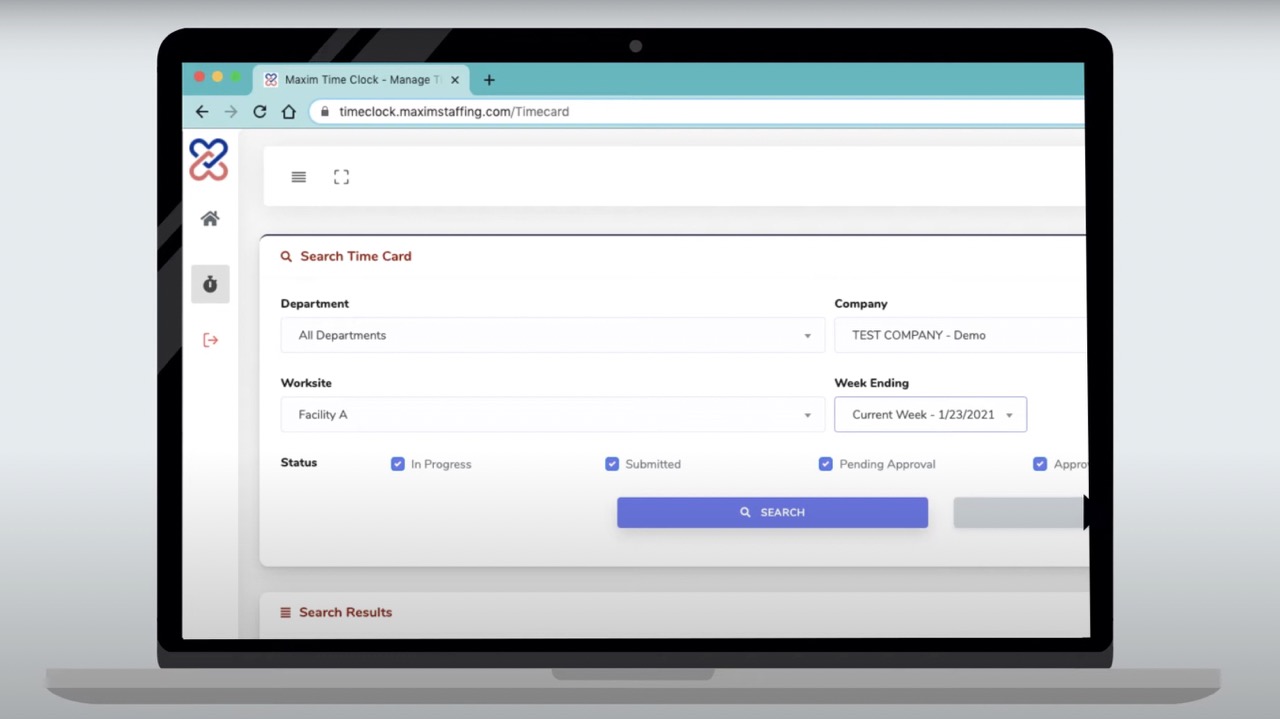1280x719 pixels.
Task: Open the All Departments dropdown
Action: [x=553, y=335]
